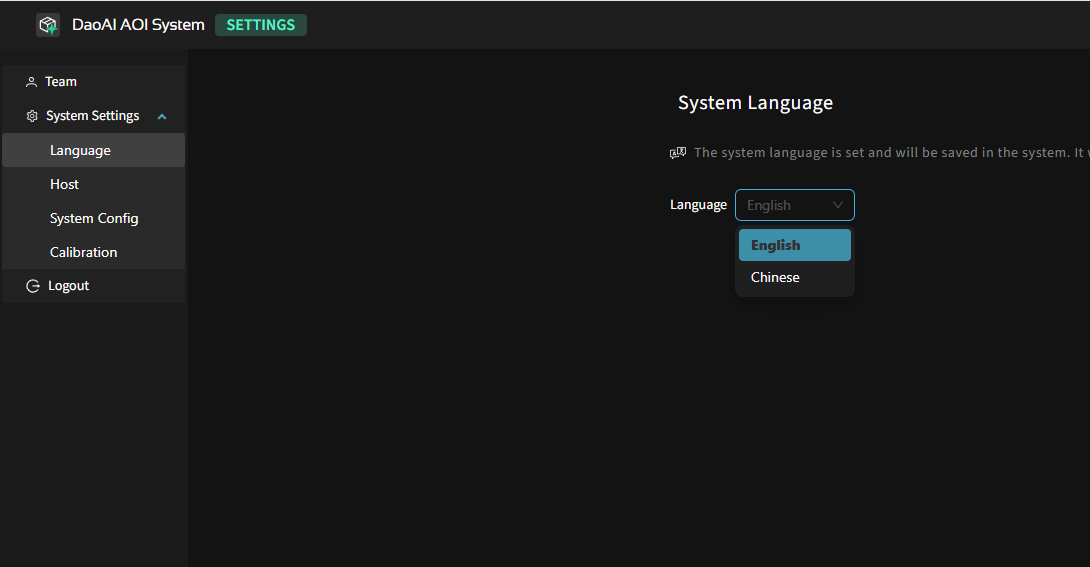Viewport: 1090px width, 567px height.
Task: Click the System Settings menu label
Action: (92, 116)
